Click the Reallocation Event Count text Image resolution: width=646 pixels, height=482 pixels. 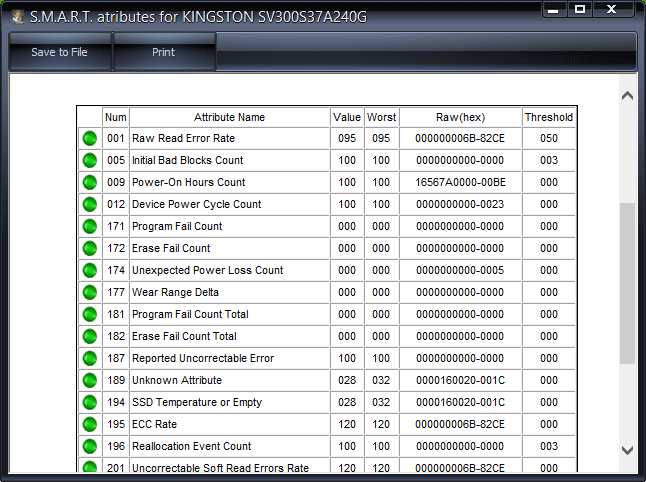pyautogui.click(x=192, y=447)
